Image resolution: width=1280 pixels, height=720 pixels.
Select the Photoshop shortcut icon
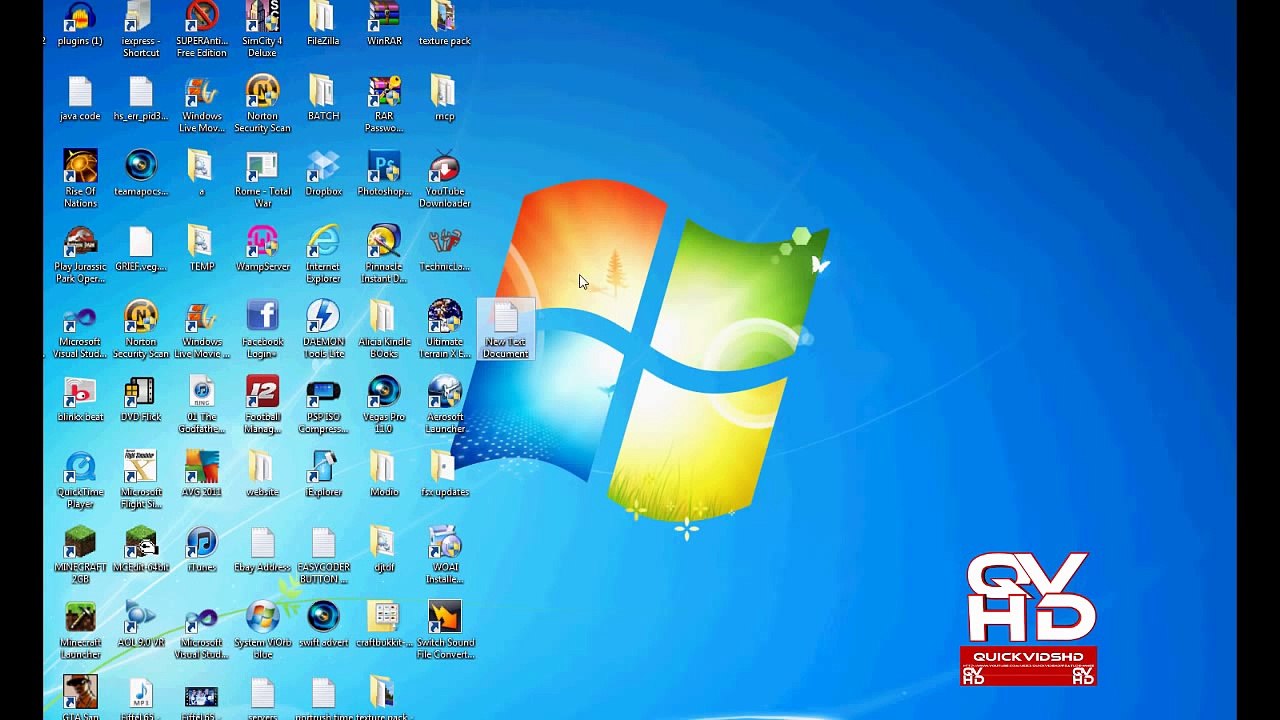[384, 173]
